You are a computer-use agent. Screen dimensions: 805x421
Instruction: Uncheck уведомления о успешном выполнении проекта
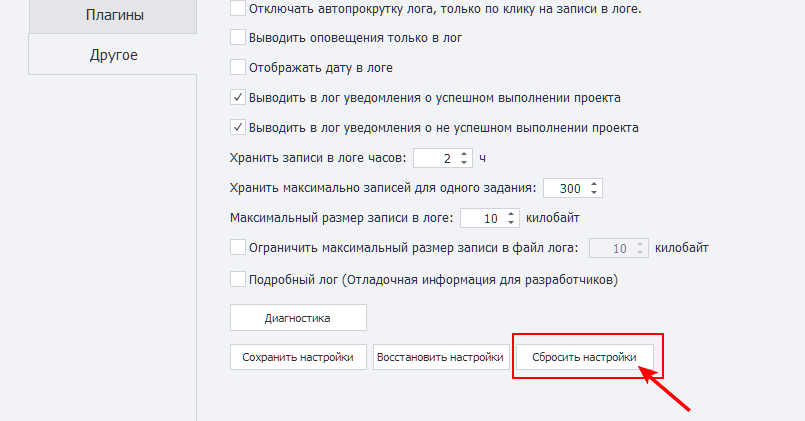pos(238,98)
